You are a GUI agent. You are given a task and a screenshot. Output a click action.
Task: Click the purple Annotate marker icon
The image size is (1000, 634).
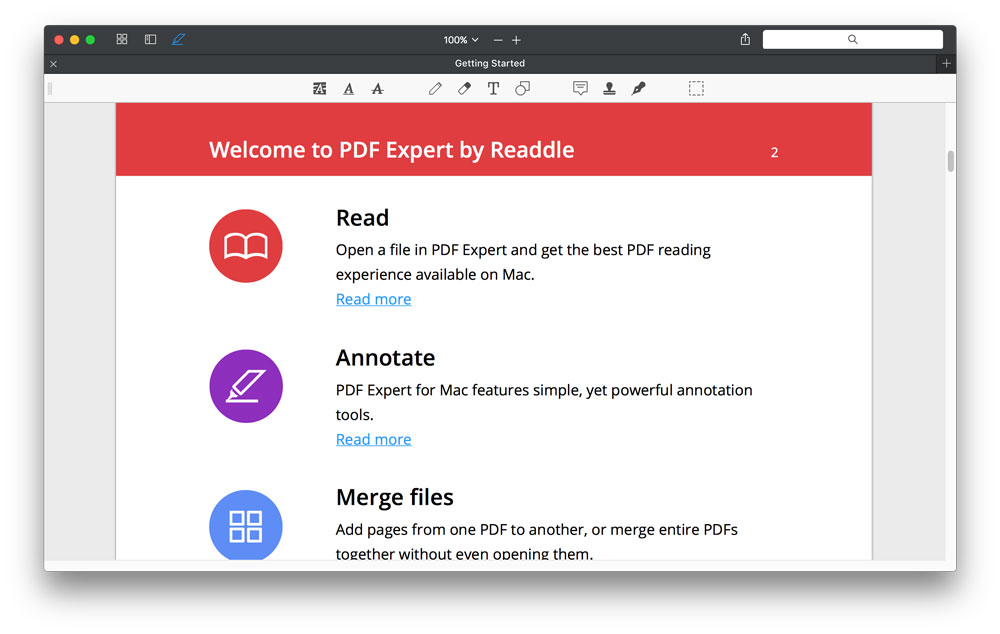[246, 386]
